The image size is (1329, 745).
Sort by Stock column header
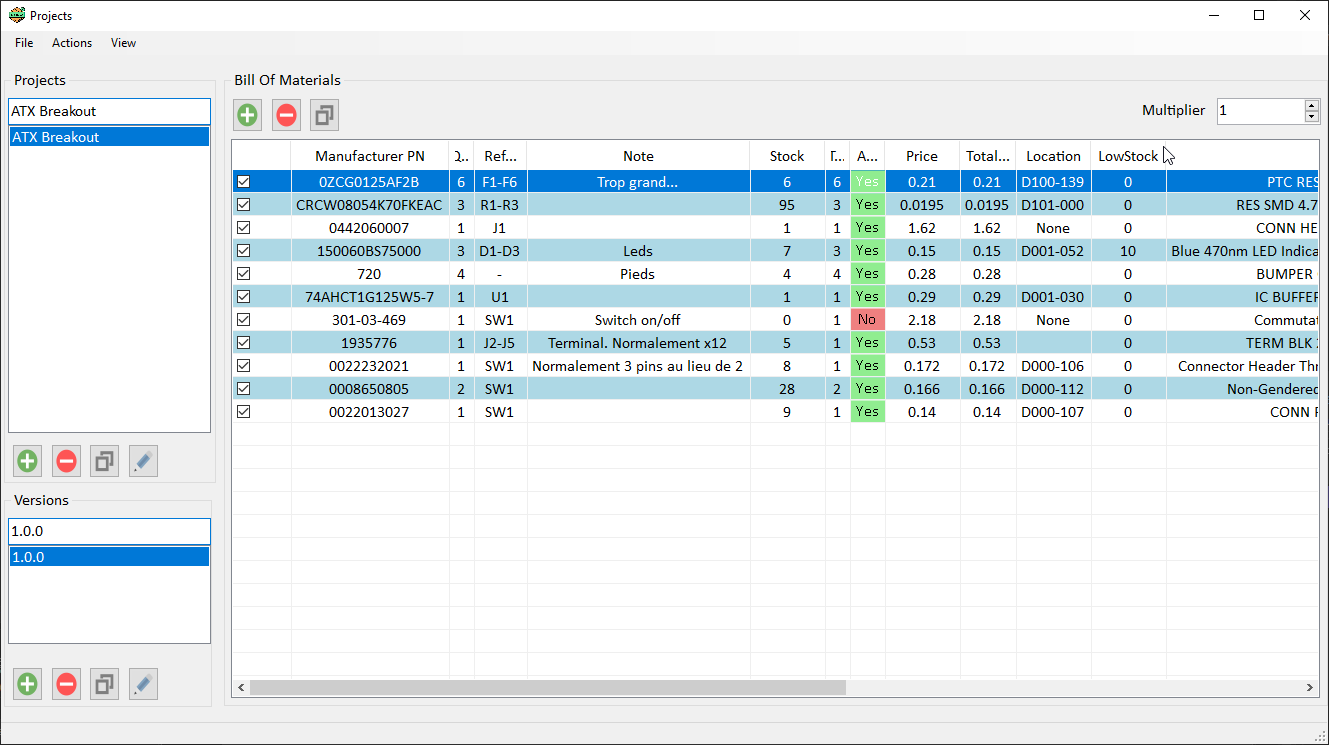tap(787, 156)
